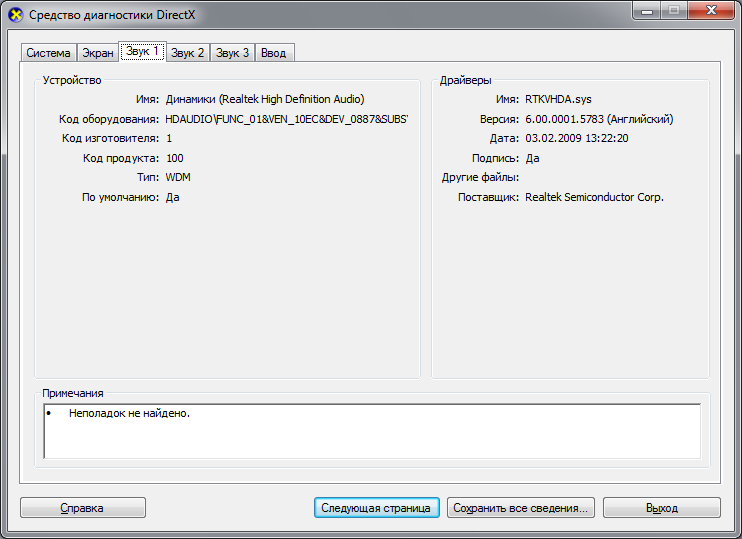The image size is (742, 539).
Task: Switch to the Система tab
Action: tap(48, 53)
